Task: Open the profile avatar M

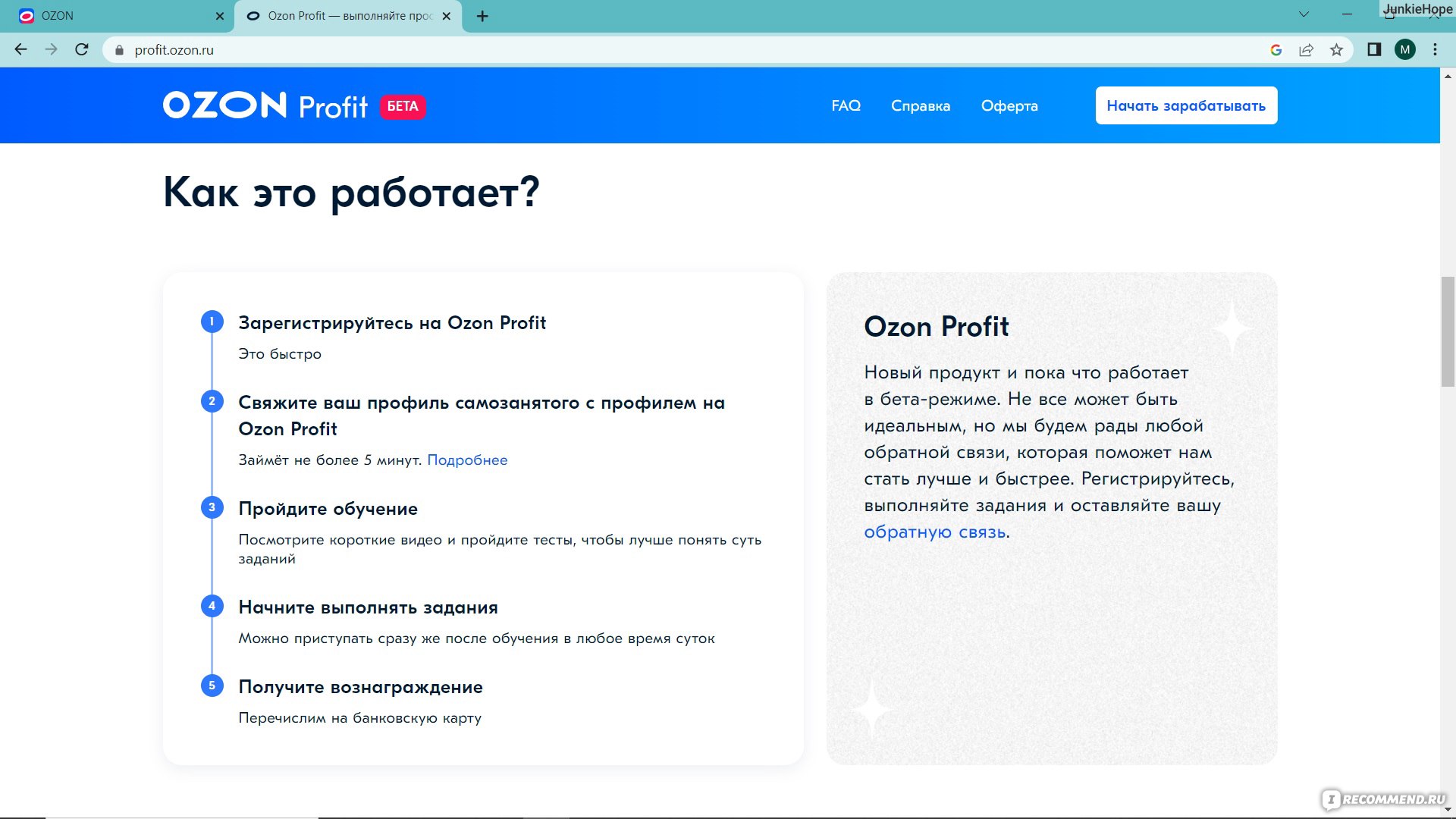Action: pyautogui.click(x=1405, y=49)
